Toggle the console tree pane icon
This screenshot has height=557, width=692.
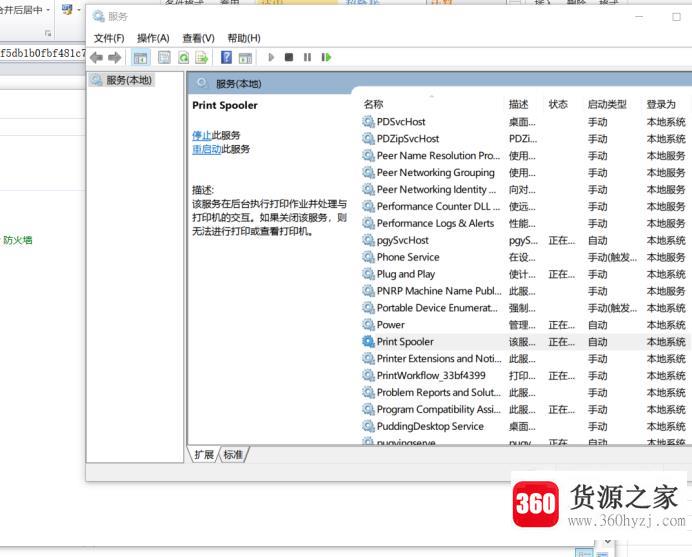[x=140, y=57]
